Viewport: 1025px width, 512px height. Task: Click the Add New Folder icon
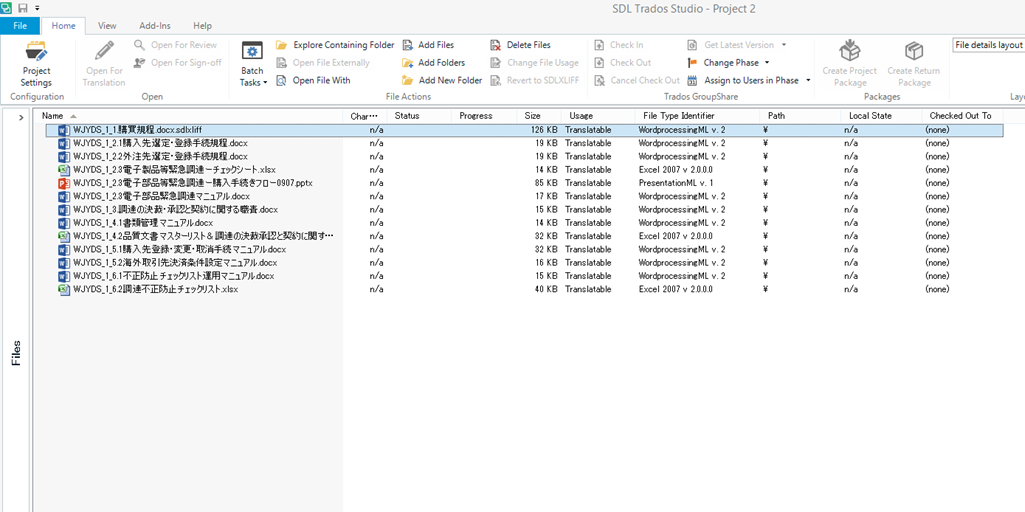(408, 80)
